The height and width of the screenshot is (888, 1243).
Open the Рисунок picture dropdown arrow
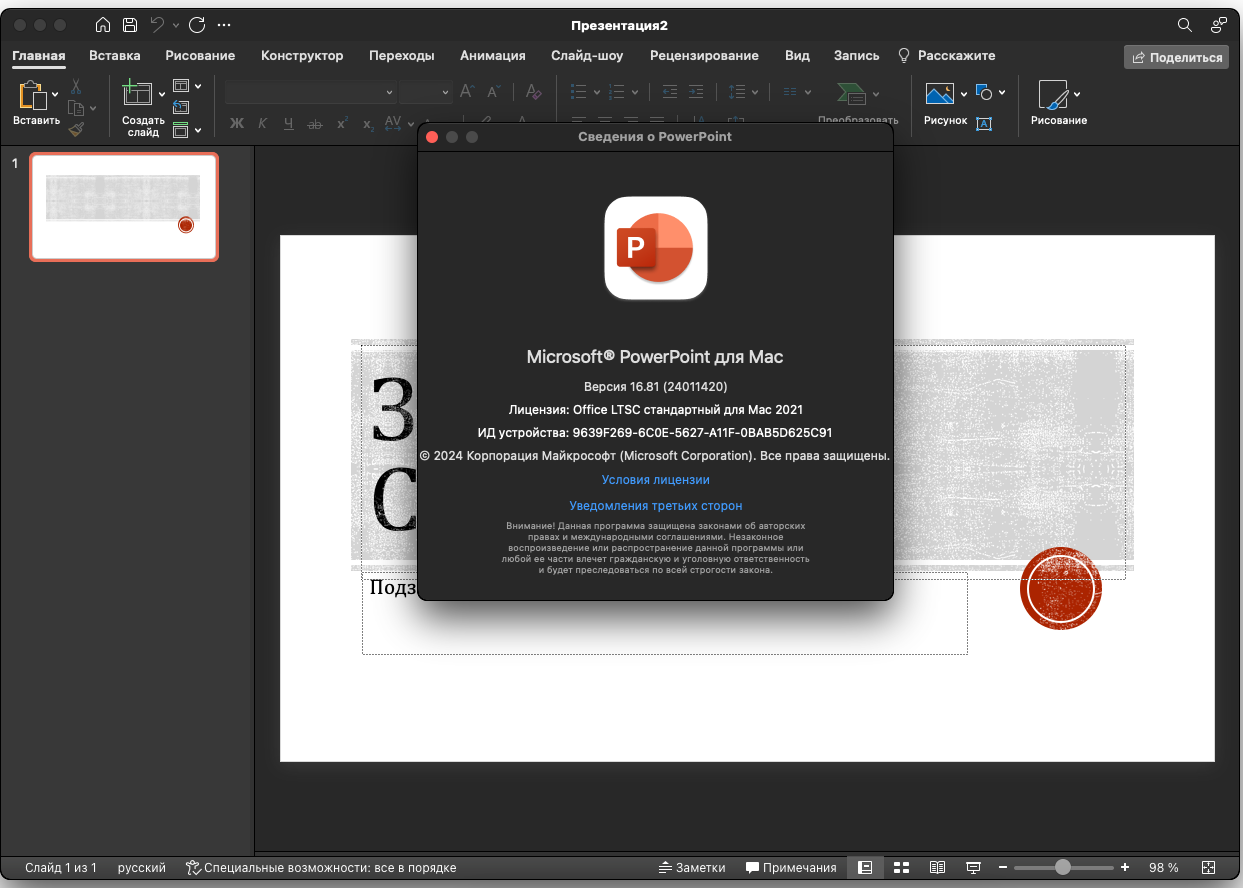964,94
